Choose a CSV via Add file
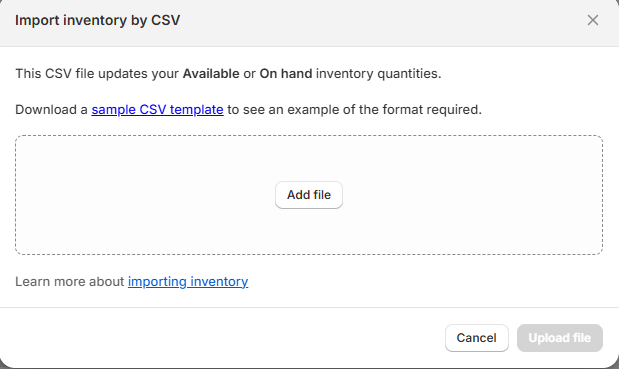The height and width of the screenshot is (369, 619). click(x=309, y=195)
